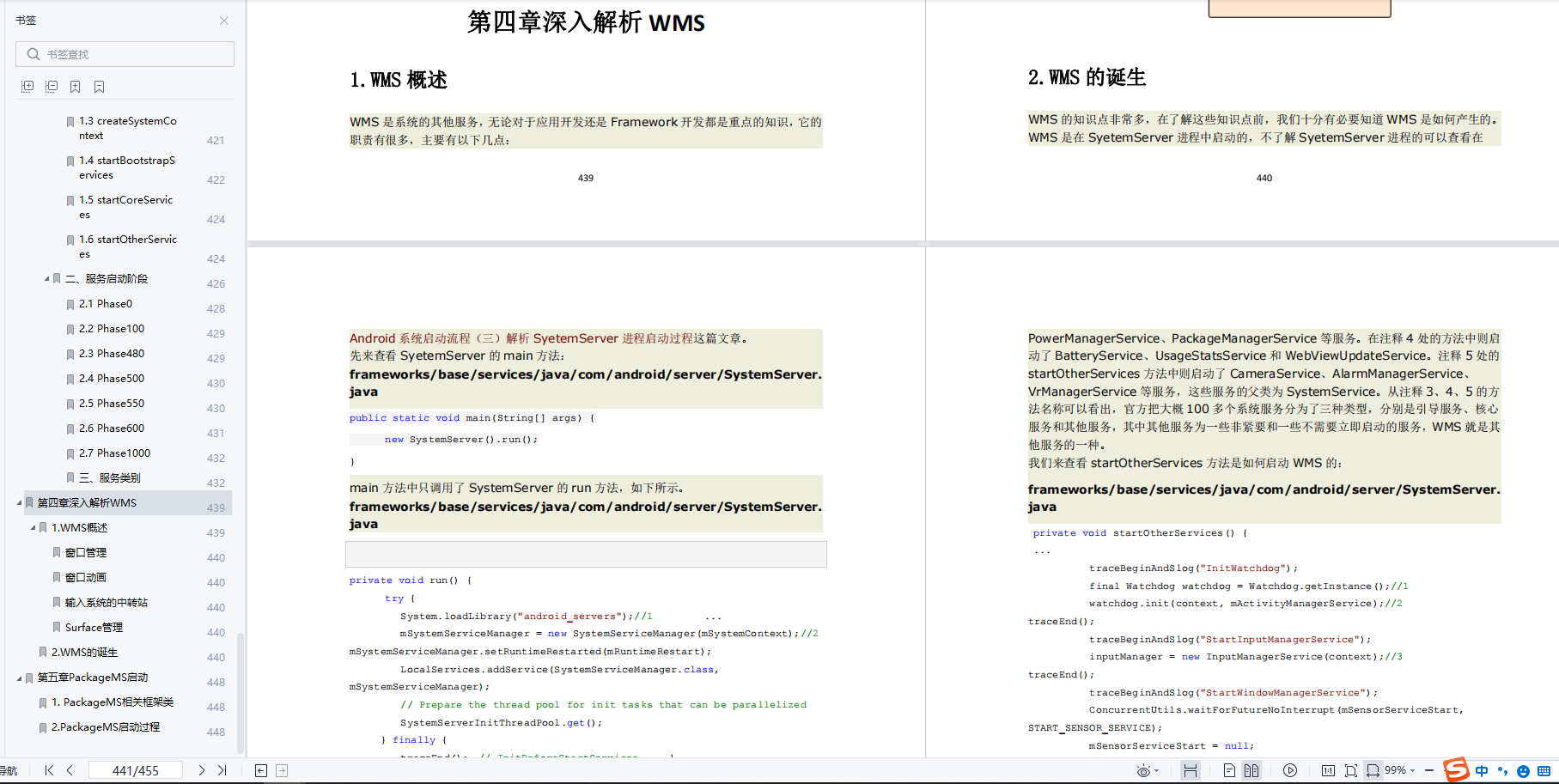Select bookmark 1.WMS概述
The width and height of the screenshot is (1559, 784).
pos(79,528)
